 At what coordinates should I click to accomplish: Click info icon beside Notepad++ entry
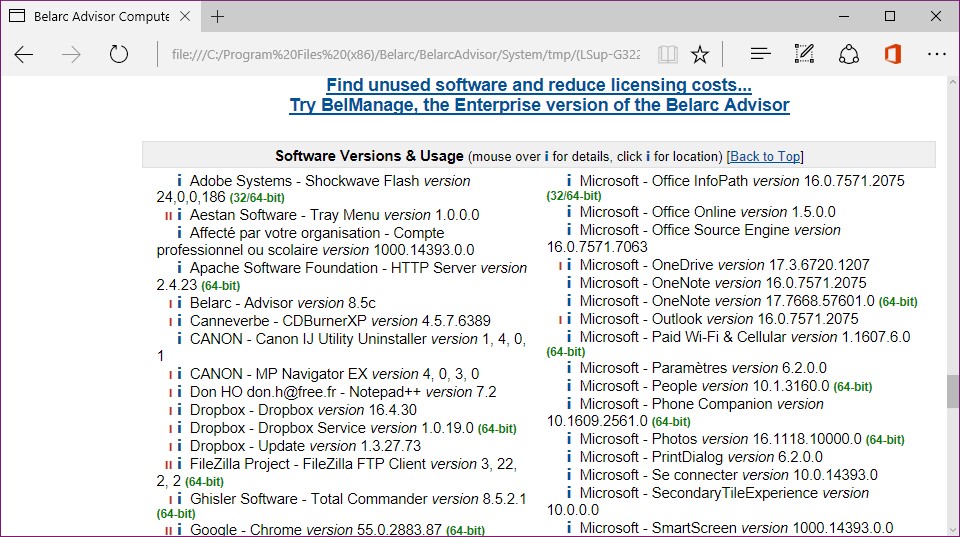coord(180,392)
